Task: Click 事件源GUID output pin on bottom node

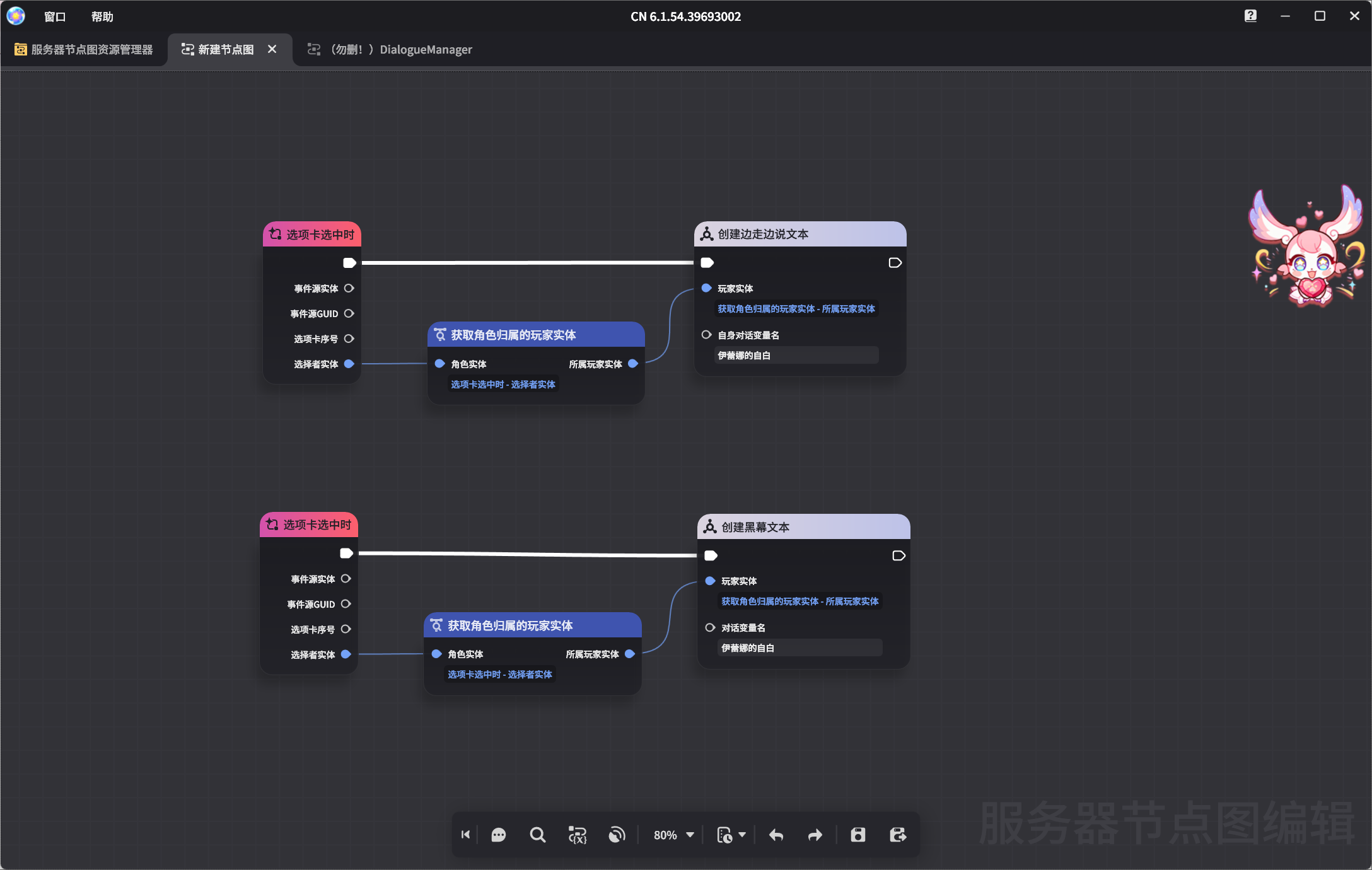Action: [x=346, y=604]
